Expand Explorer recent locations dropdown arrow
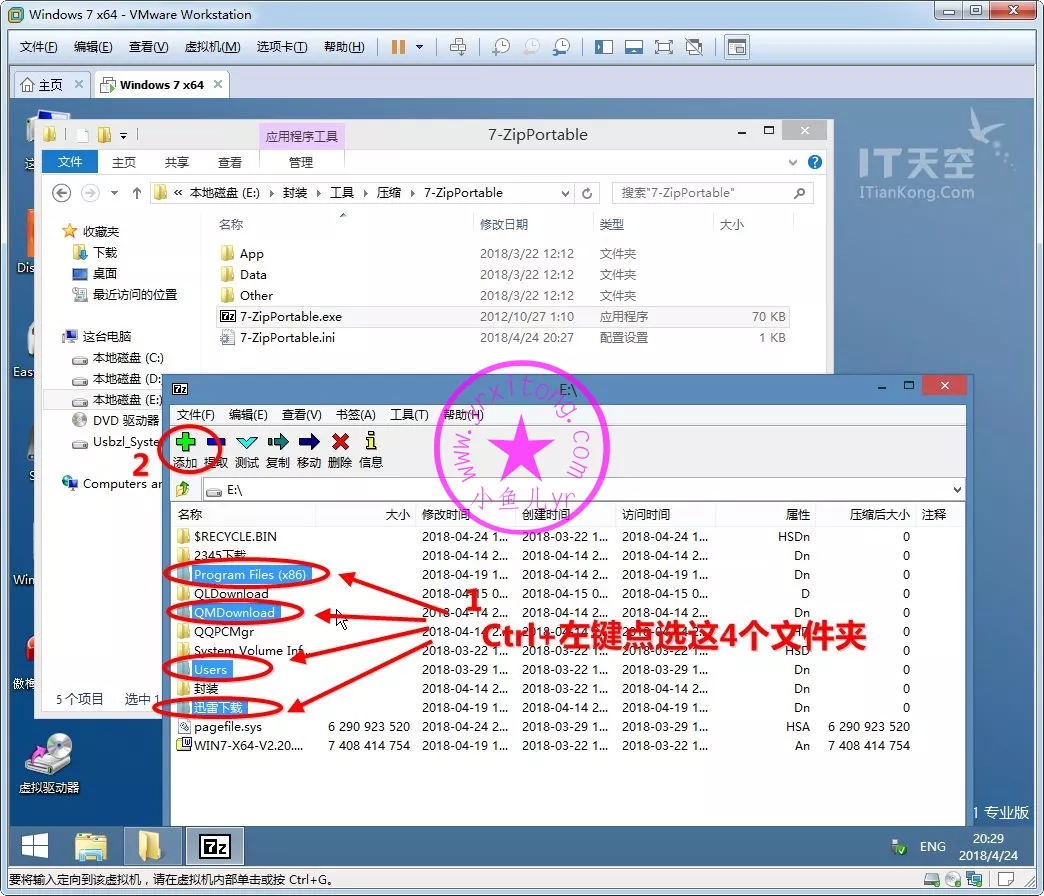 tap(114, 193)
